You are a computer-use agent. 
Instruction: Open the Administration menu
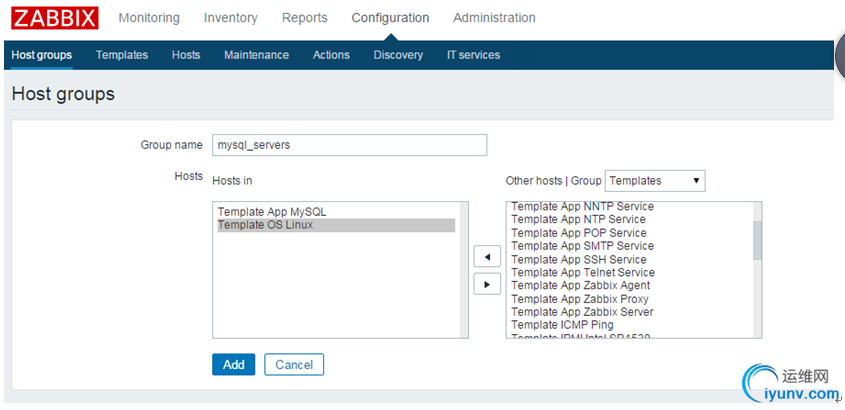pos(494,18)
